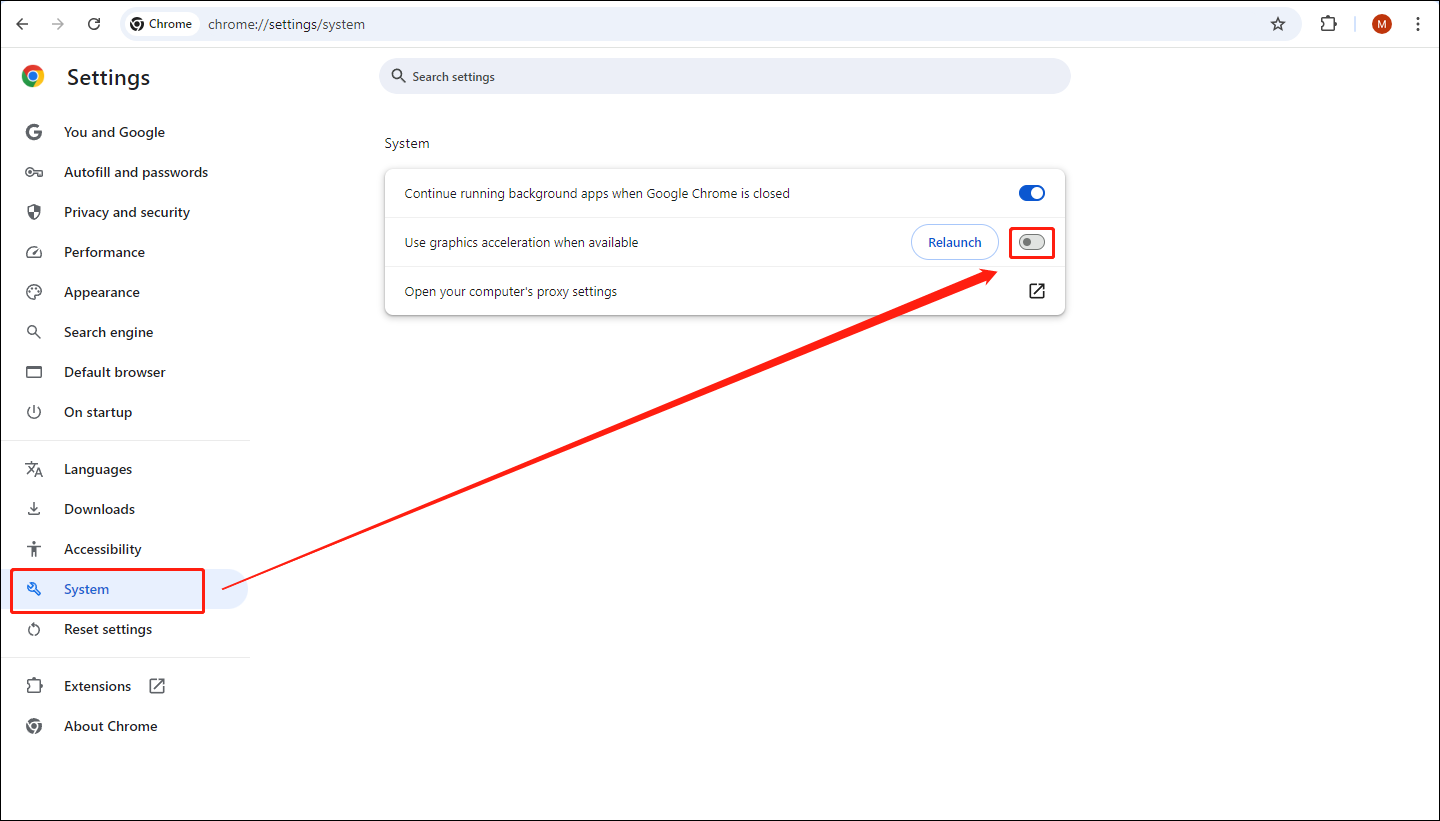The image size is (1440, 821).
Task: Click the Accessibility person icon
Action: tap(34, 549)
